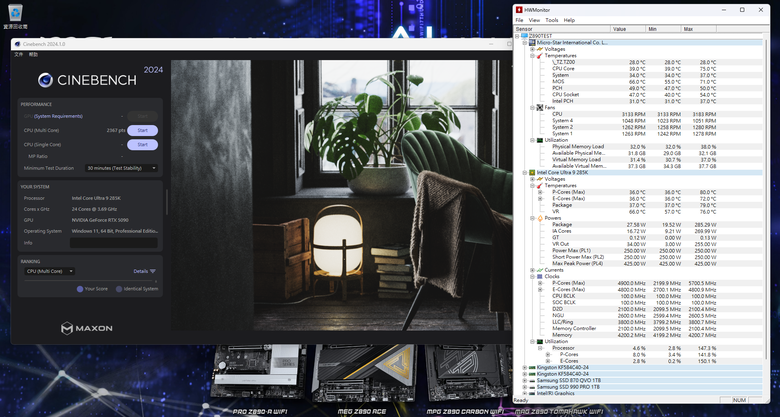
Task: Click the Voltages icon under Micro-Star
Action: point(540,49)
